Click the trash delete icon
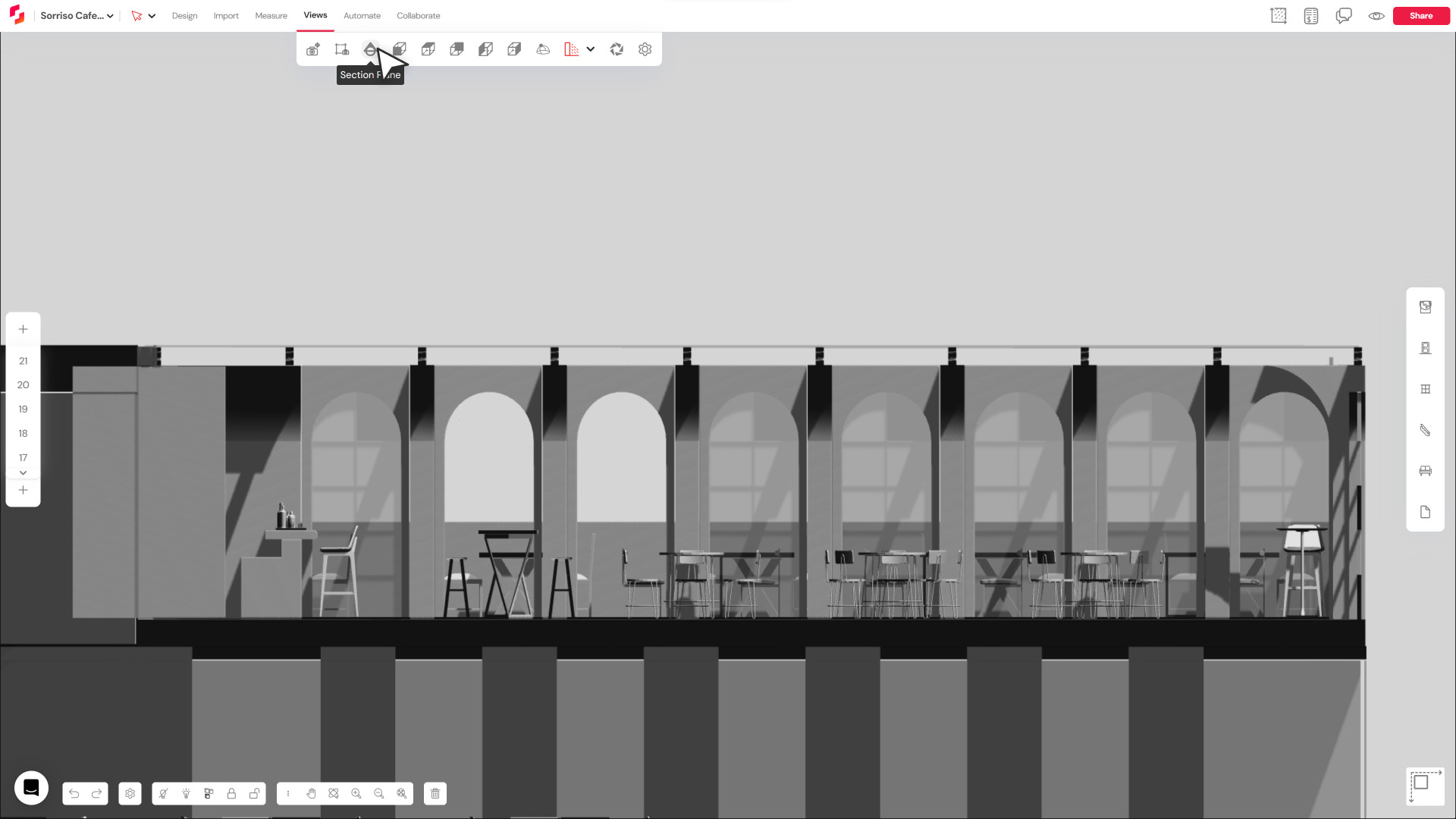This screenshot has width=1456, height=819. (435, 793)
